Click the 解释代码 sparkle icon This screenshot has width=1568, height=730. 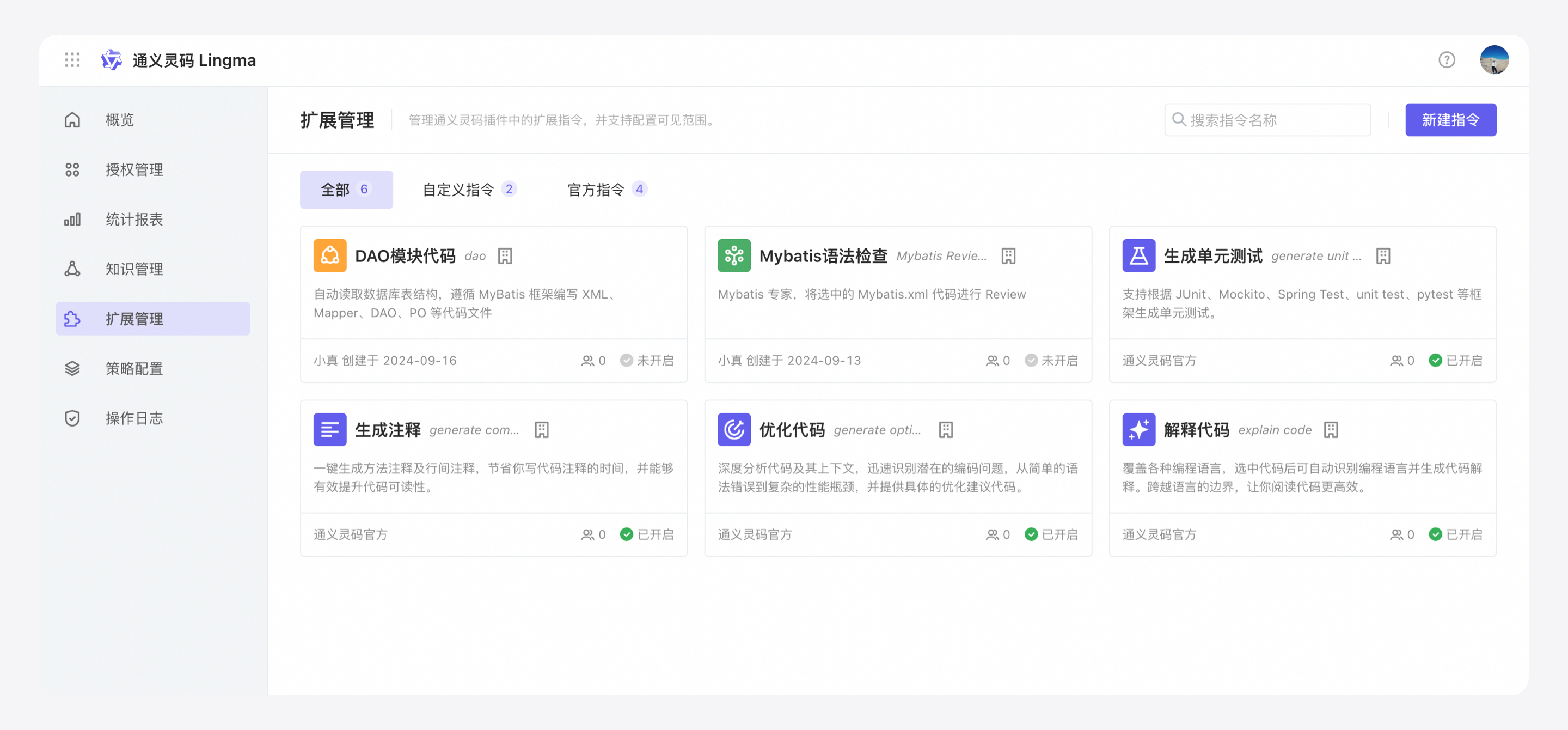(x=1138, y=429)
